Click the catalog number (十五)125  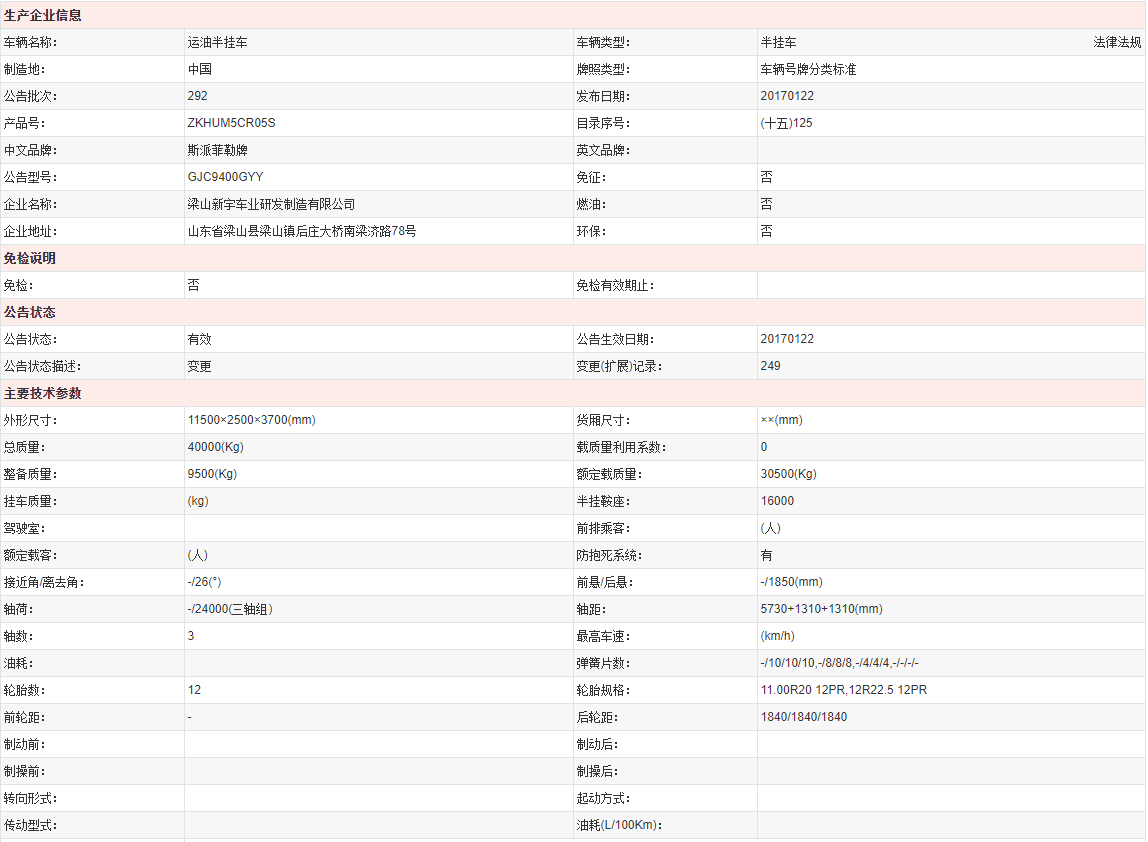pos(786,124)
